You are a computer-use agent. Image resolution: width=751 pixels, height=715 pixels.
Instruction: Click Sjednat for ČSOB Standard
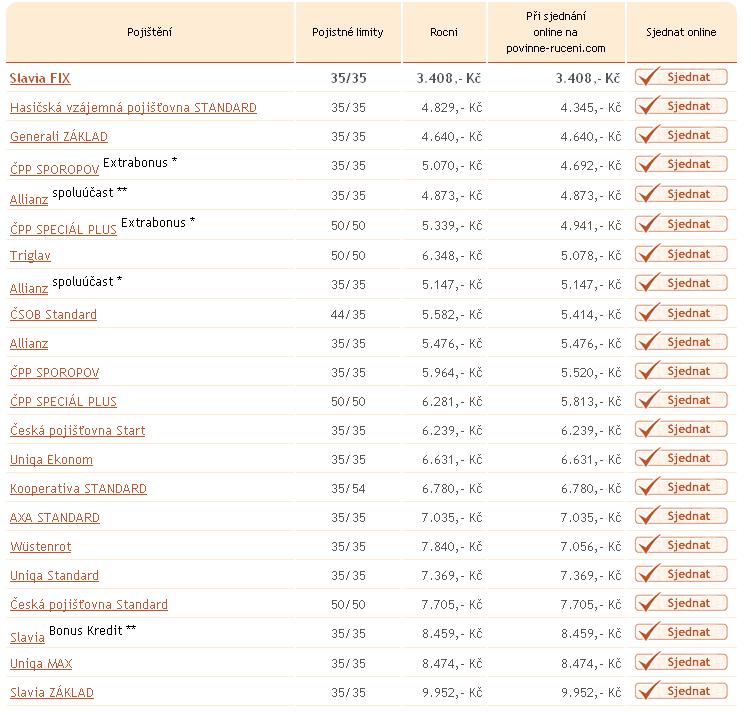[680, 313]
